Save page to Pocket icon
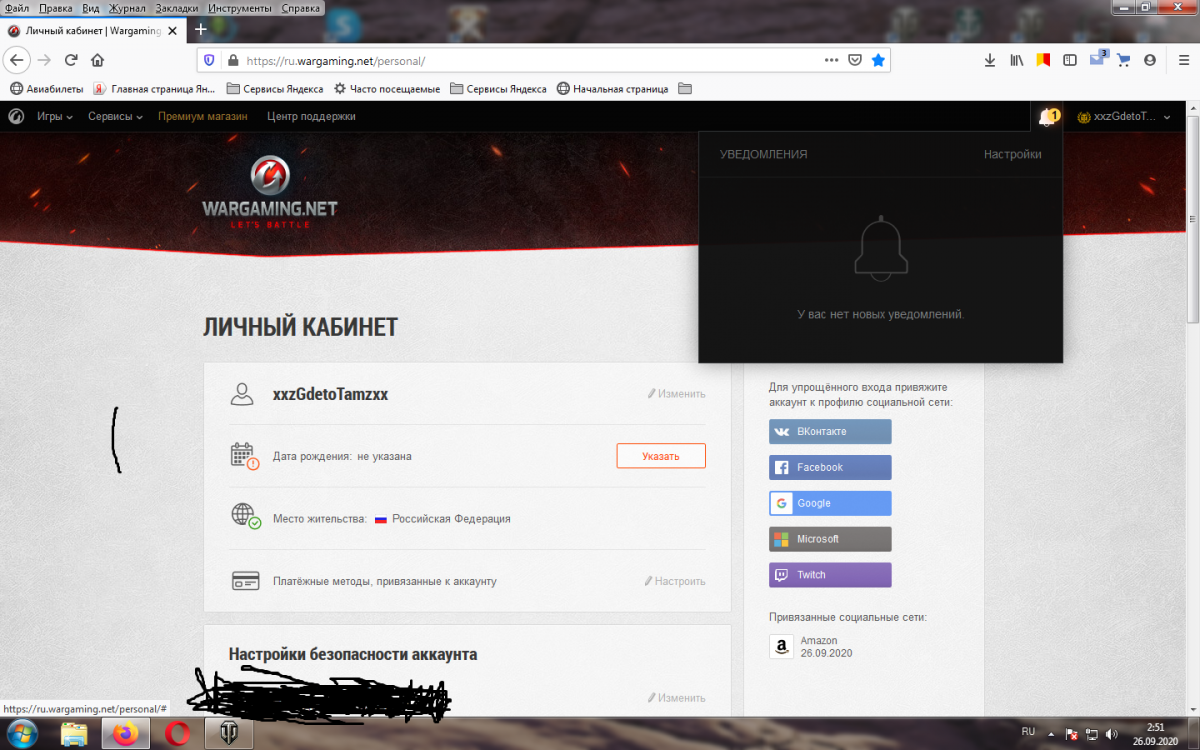The height and width of the screenshot is (750, 1200). click(855, 60)
